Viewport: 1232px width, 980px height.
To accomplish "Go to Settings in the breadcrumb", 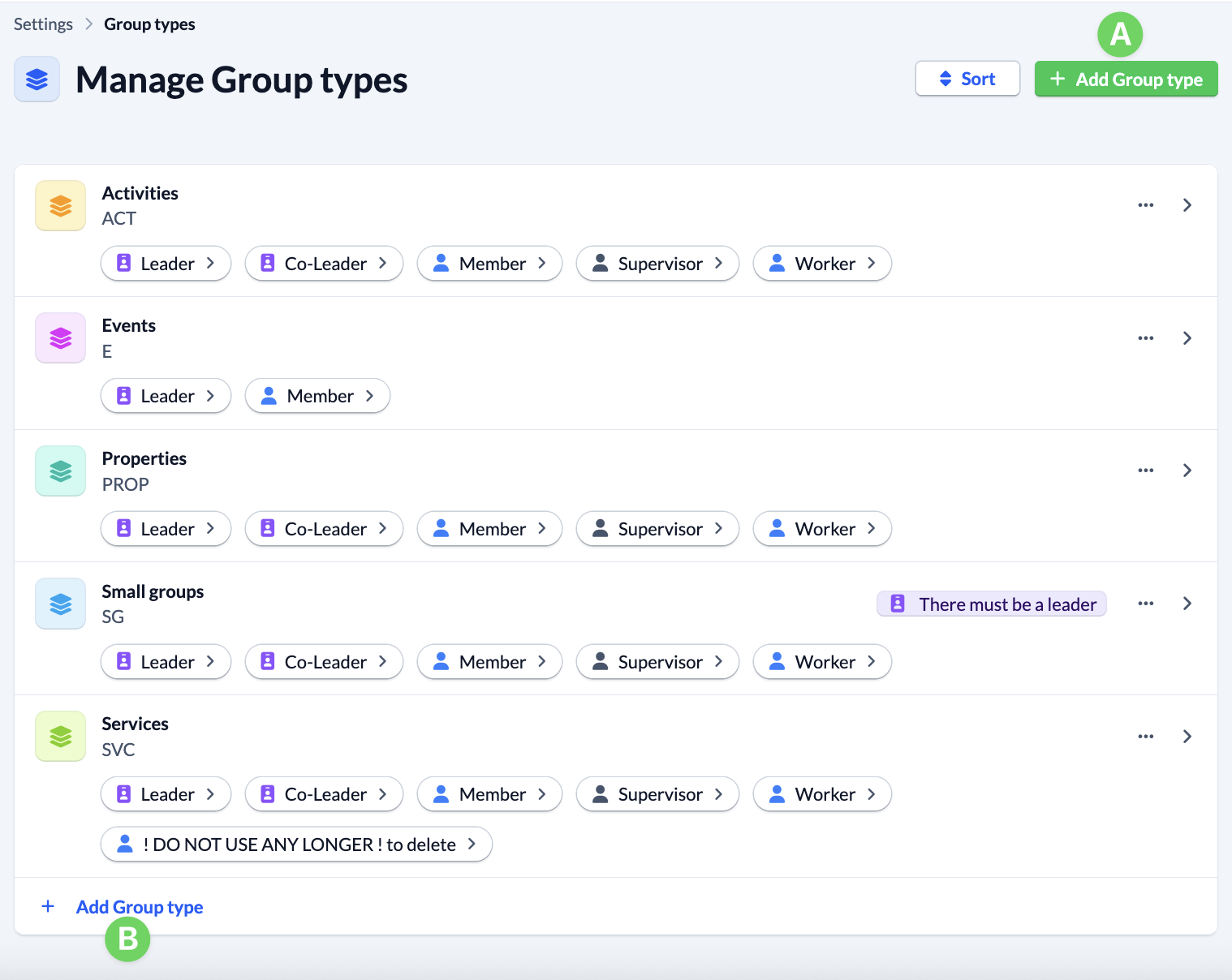I will tap(43, 24).
